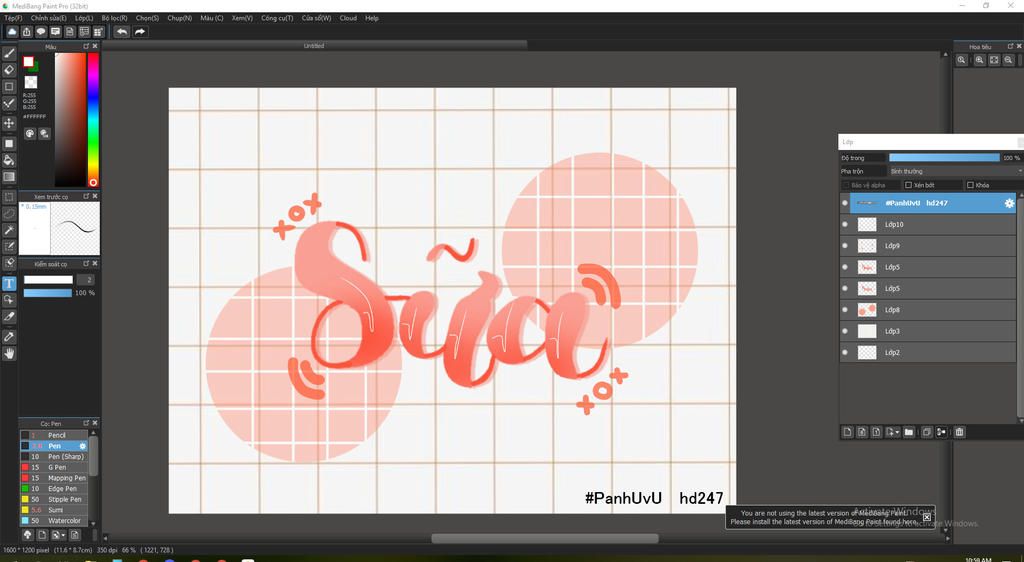Click the Undo arrow in toolbar
Viewport: 1024px width, 562px height.
(x=121, y=31)
